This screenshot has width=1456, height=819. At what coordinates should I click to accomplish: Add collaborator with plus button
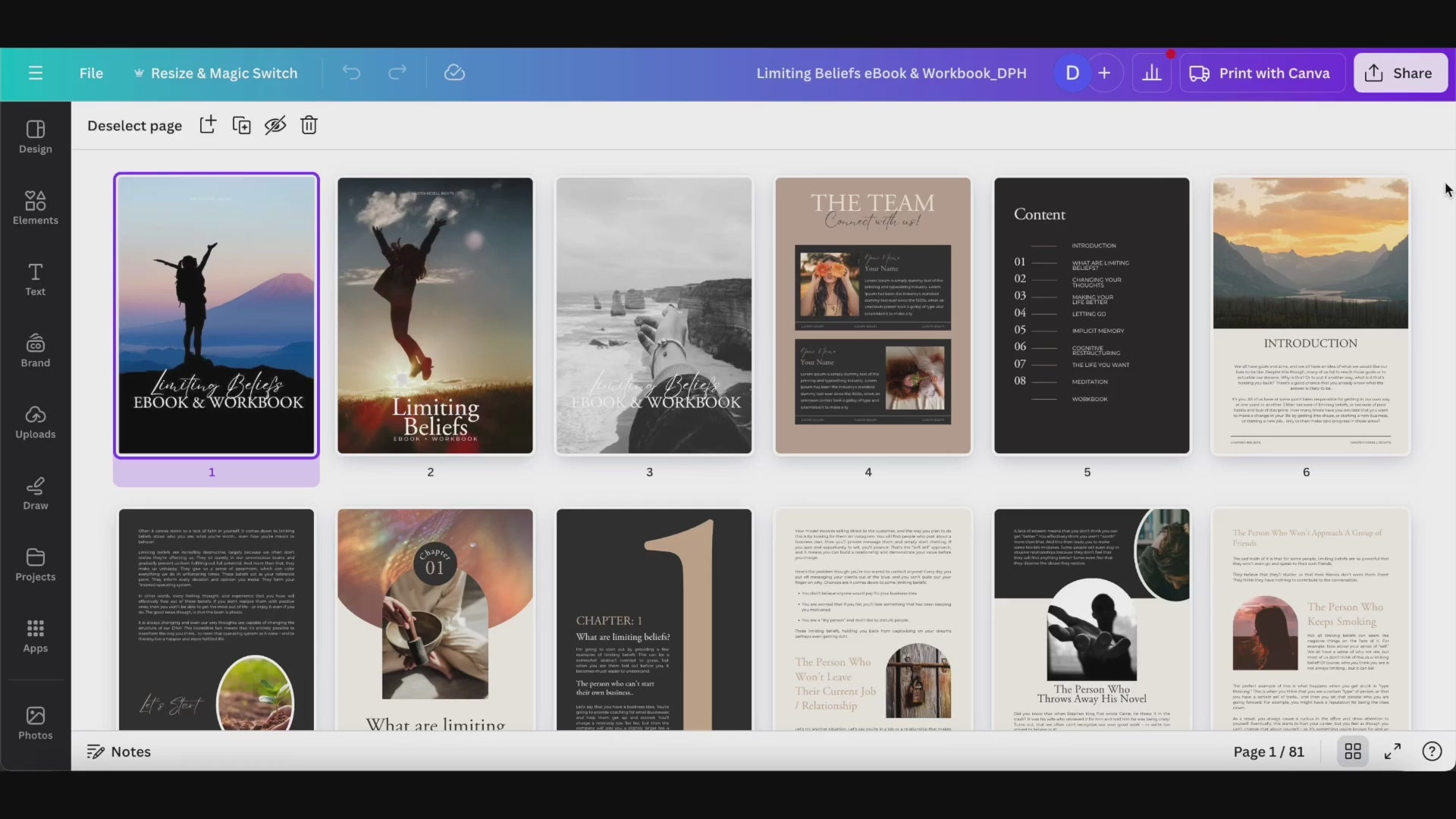(1105, 73)
